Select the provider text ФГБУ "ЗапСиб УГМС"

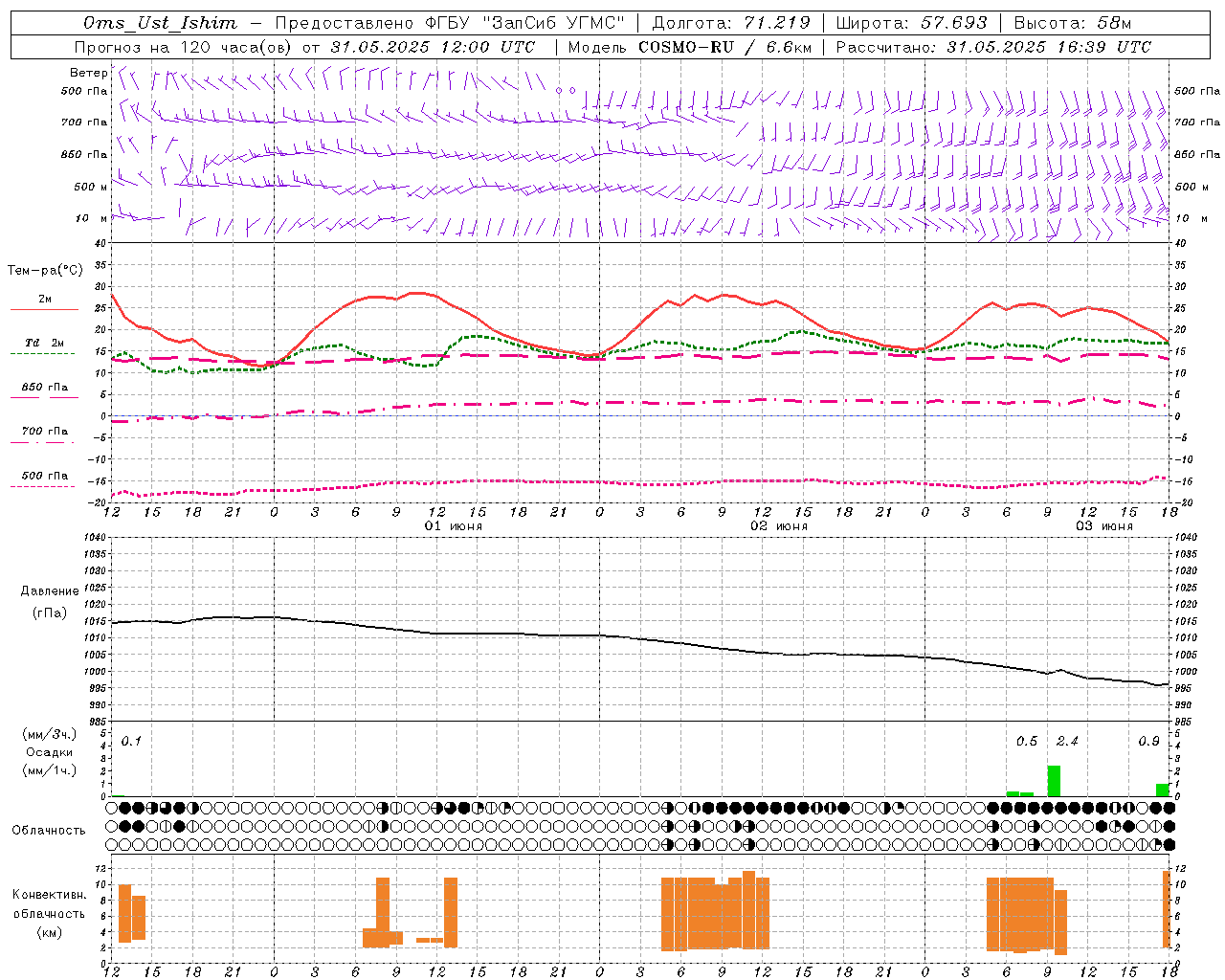coord(524,23)
